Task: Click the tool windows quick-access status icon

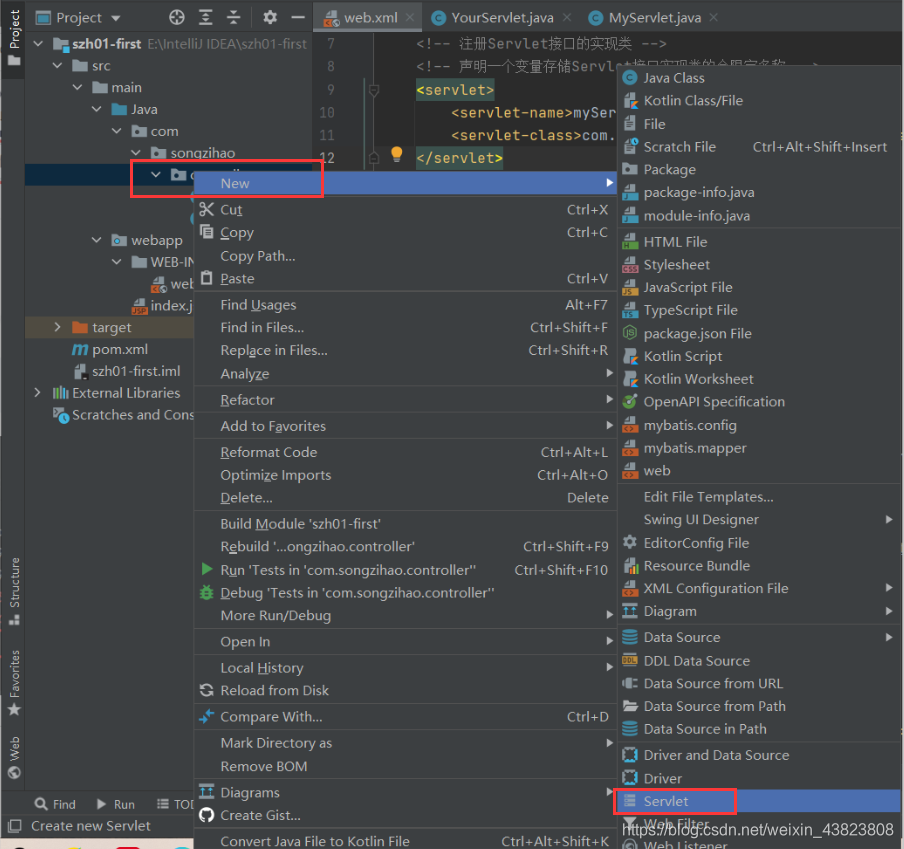Action: [14, 826]
